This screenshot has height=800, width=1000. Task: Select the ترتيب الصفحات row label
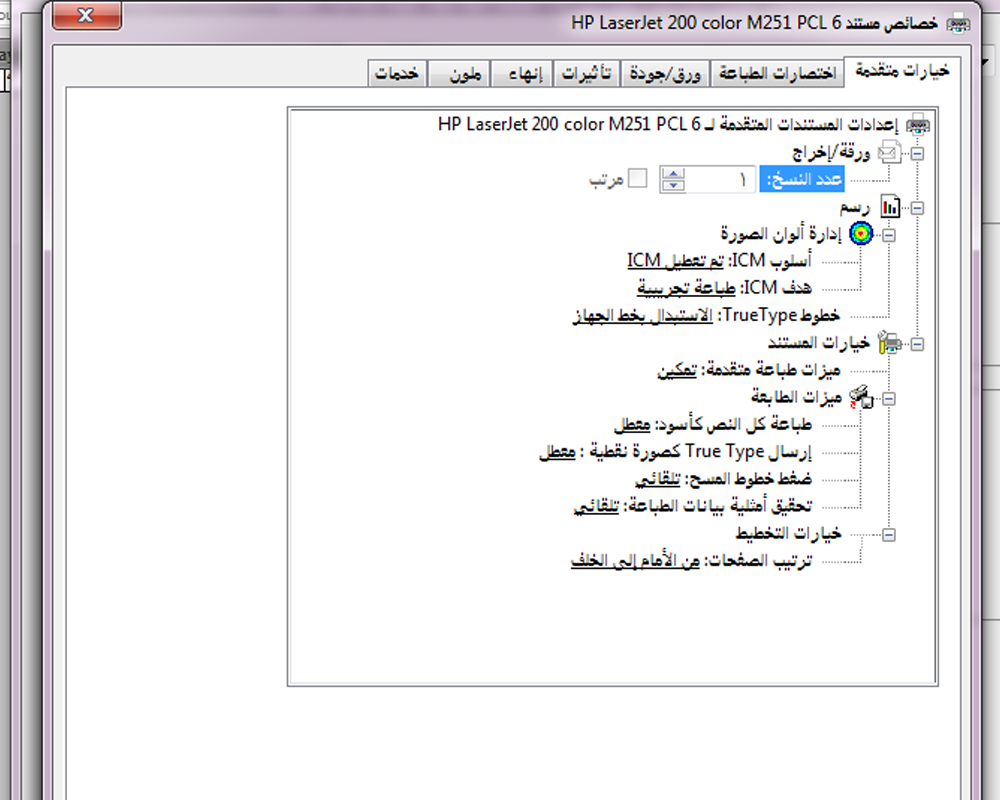(x=758, y=561)
